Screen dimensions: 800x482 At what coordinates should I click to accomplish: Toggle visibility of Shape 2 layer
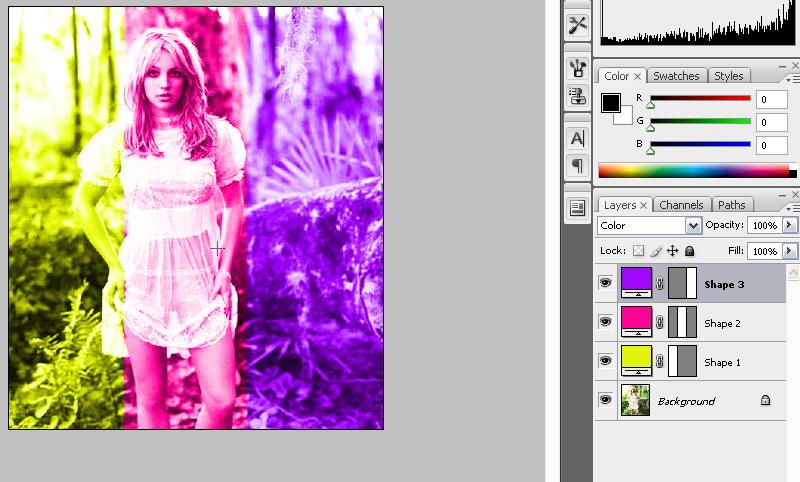coord(605,323)
